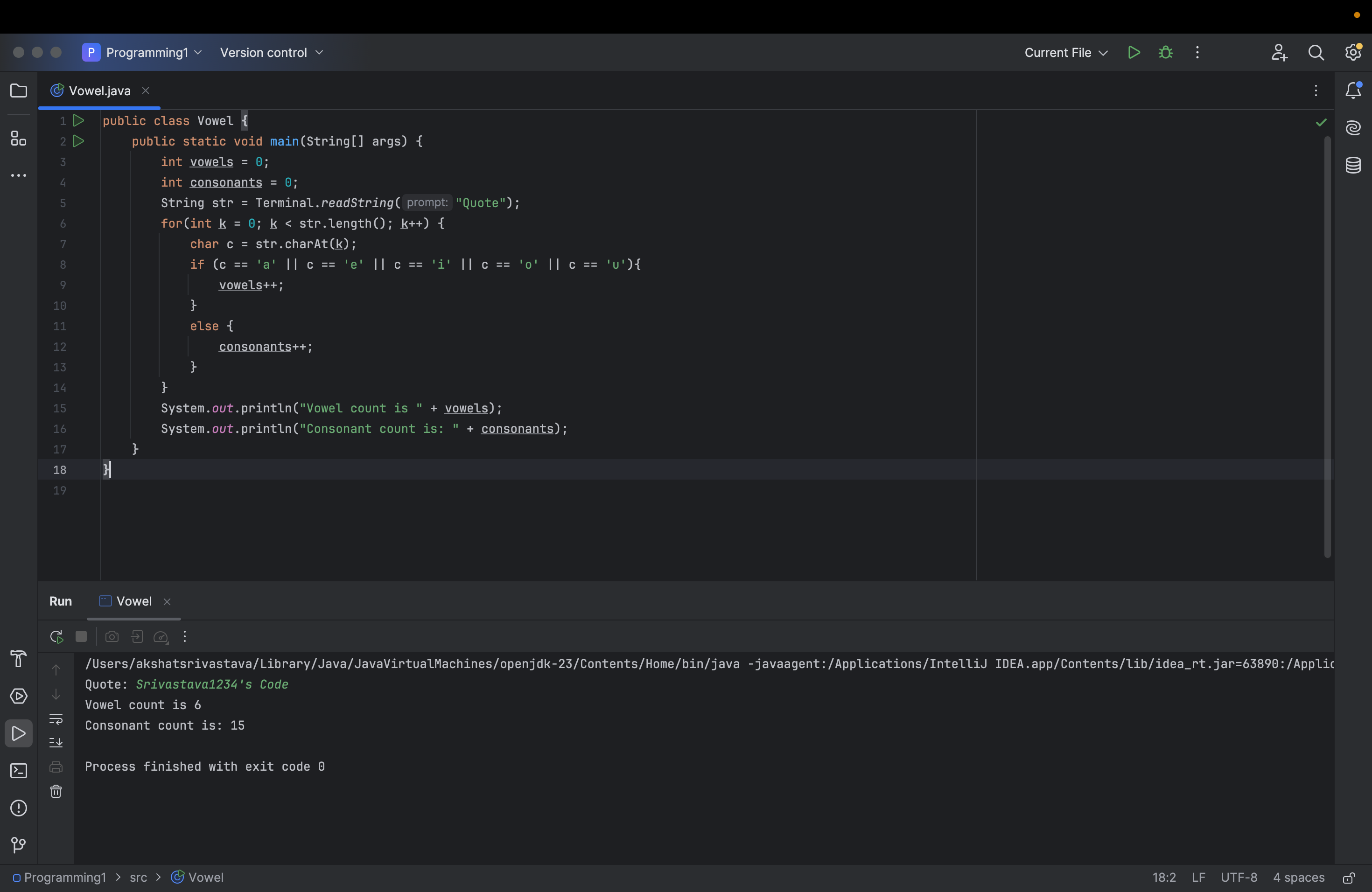Expand the Version control menu
This screenshot has height=892, width=1372.
(271, 52)
